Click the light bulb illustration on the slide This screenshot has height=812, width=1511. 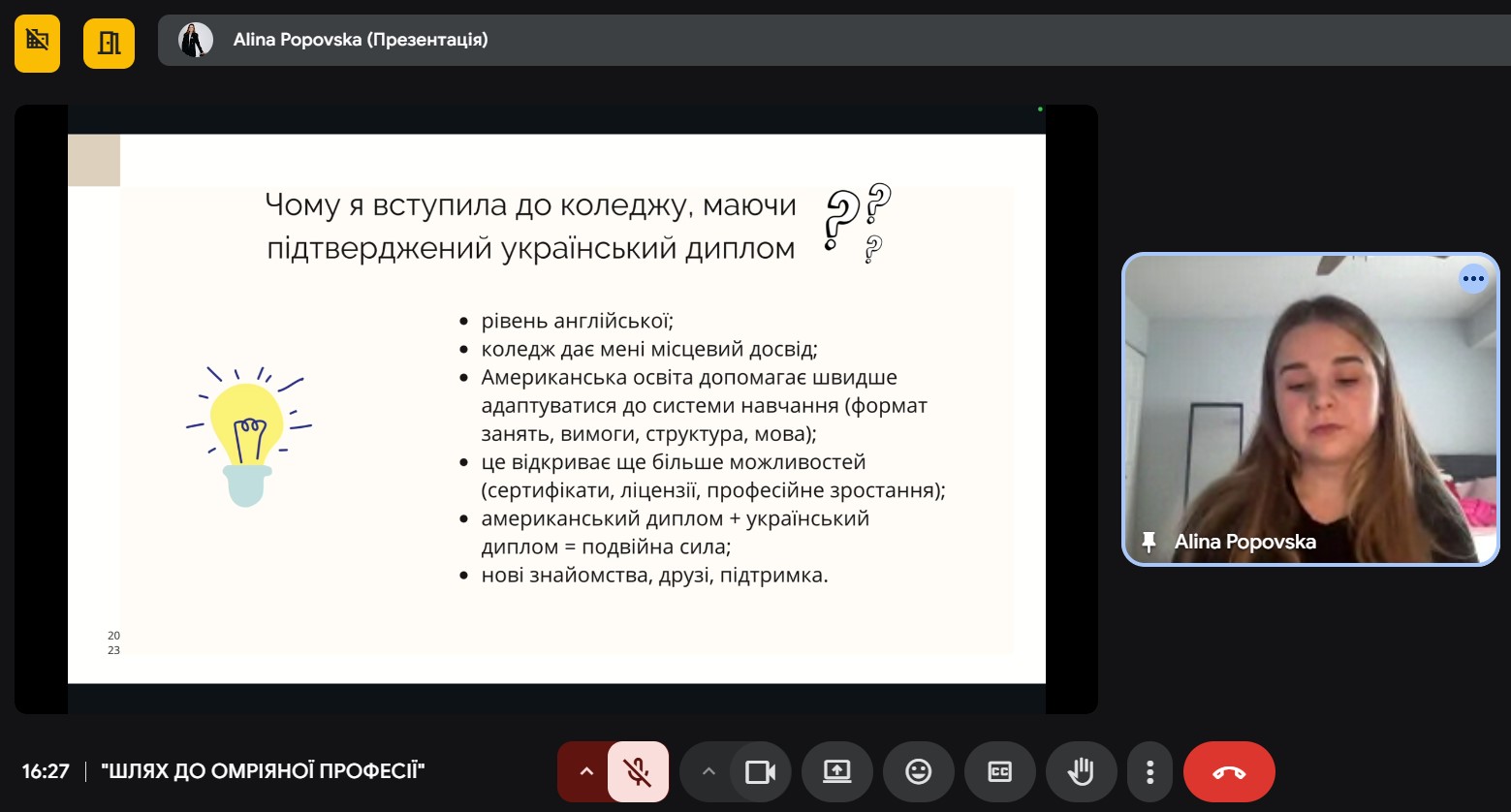pos(248,436)
